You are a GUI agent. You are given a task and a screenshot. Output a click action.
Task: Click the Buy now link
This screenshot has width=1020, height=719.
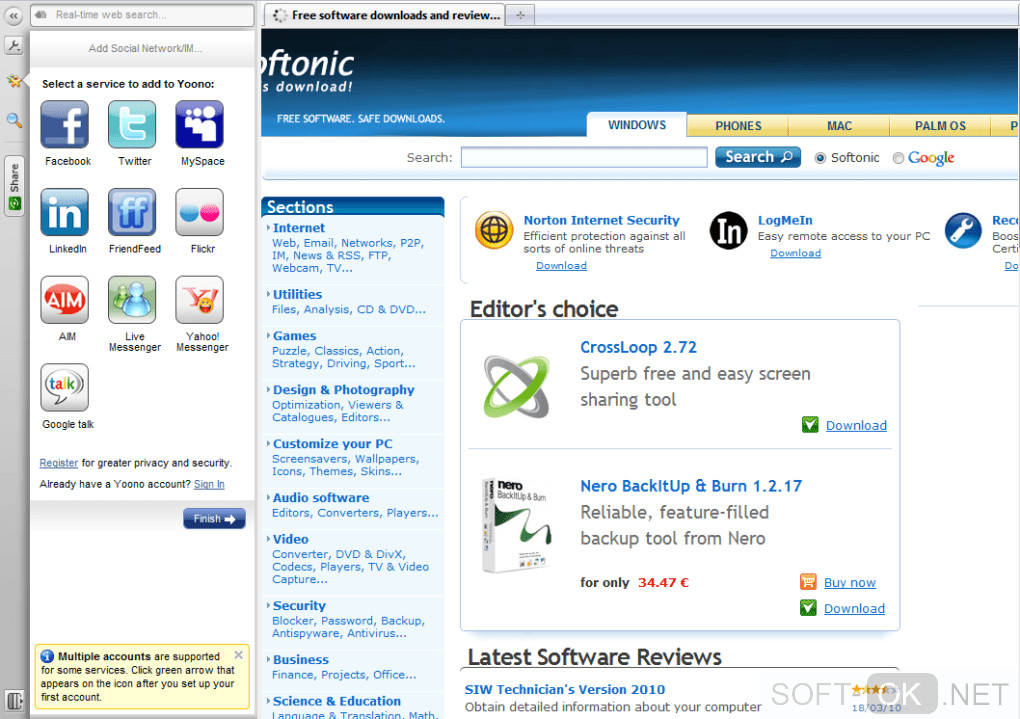(850, 582)
